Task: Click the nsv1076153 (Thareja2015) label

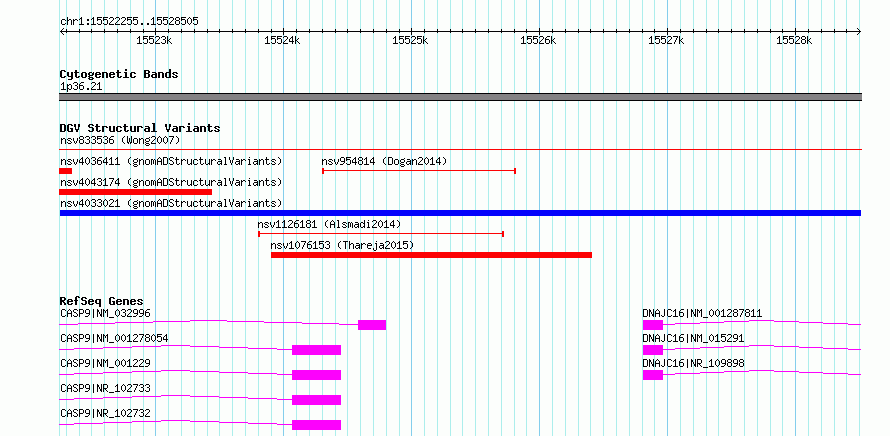Action: (342, 246)
